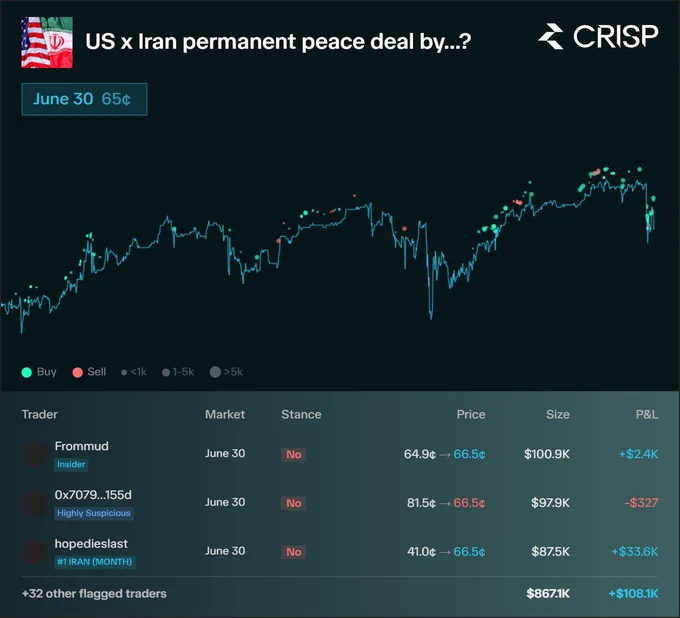Screen dimensions: 680x618
Task: Open trader Frommud's profile name
Action: click(x=82, y=446)
